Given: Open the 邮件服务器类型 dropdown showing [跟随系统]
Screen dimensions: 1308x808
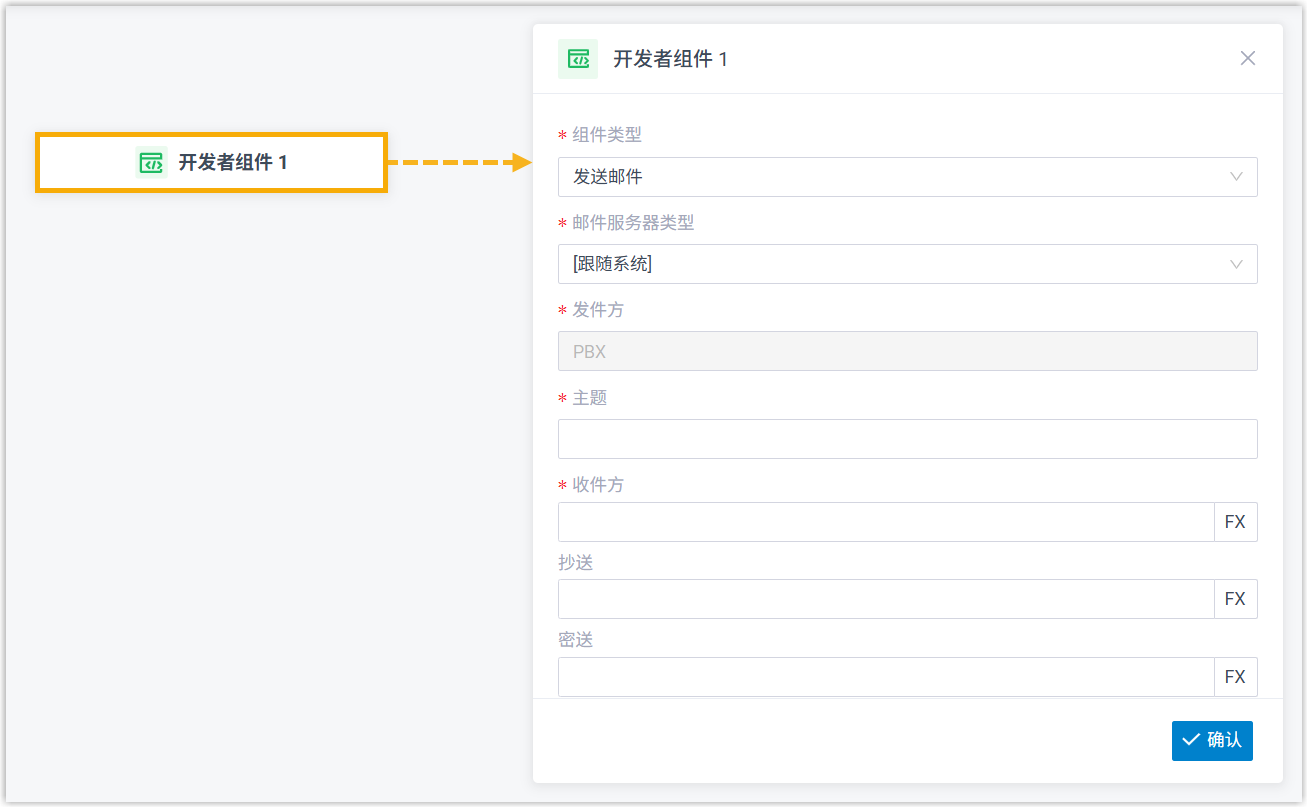Looking at the screenshot, I should point(890,265).
